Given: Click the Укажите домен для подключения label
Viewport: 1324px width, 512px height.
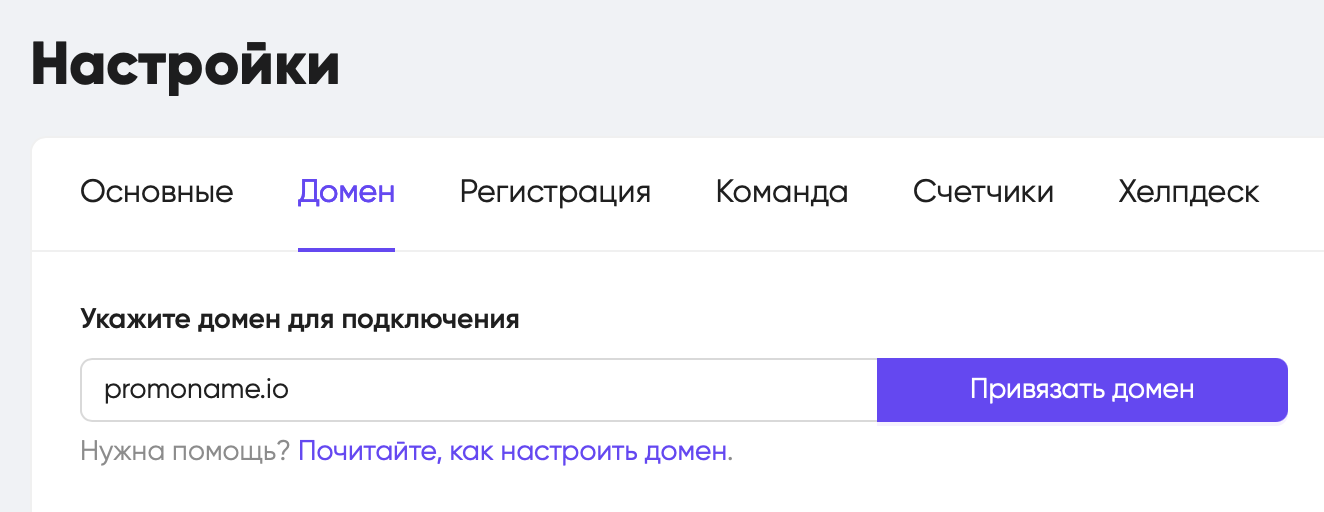Looking at the screenshot, I should click(300, 320).
